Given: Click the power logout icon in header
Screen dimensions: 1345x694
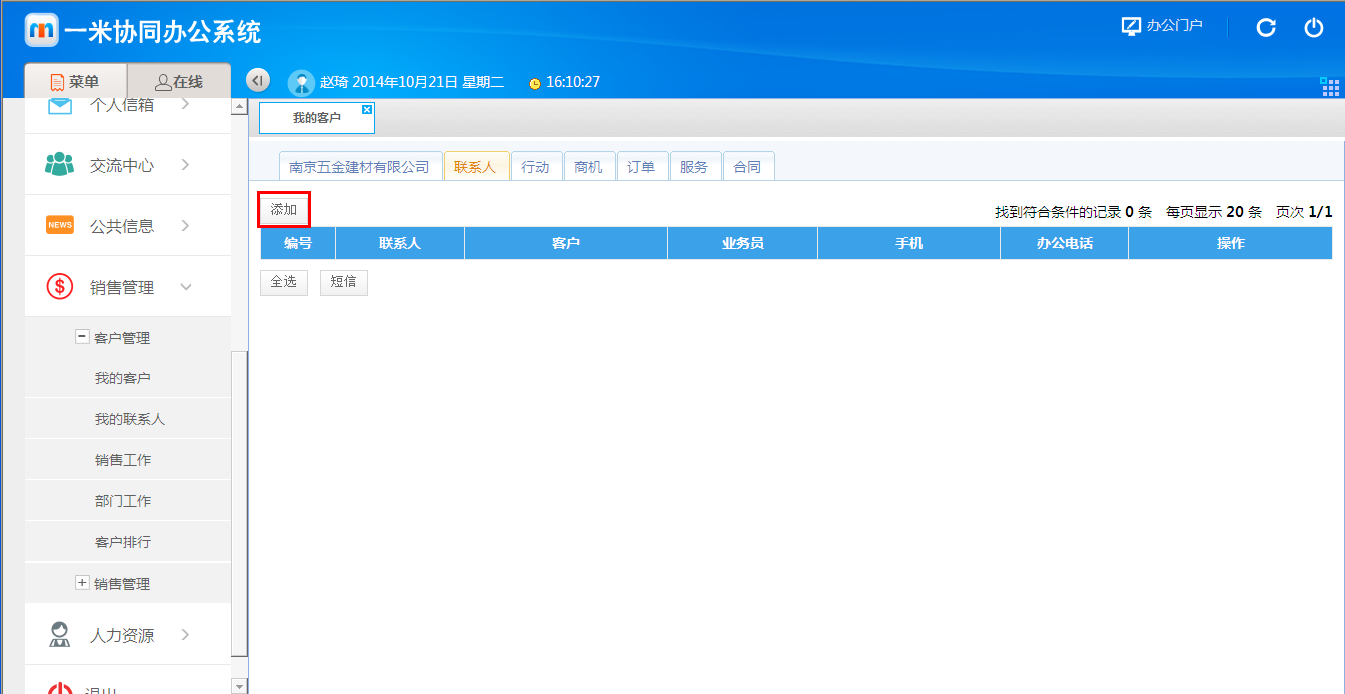Looking at the screenshot, I should [x=1314, y=28].
